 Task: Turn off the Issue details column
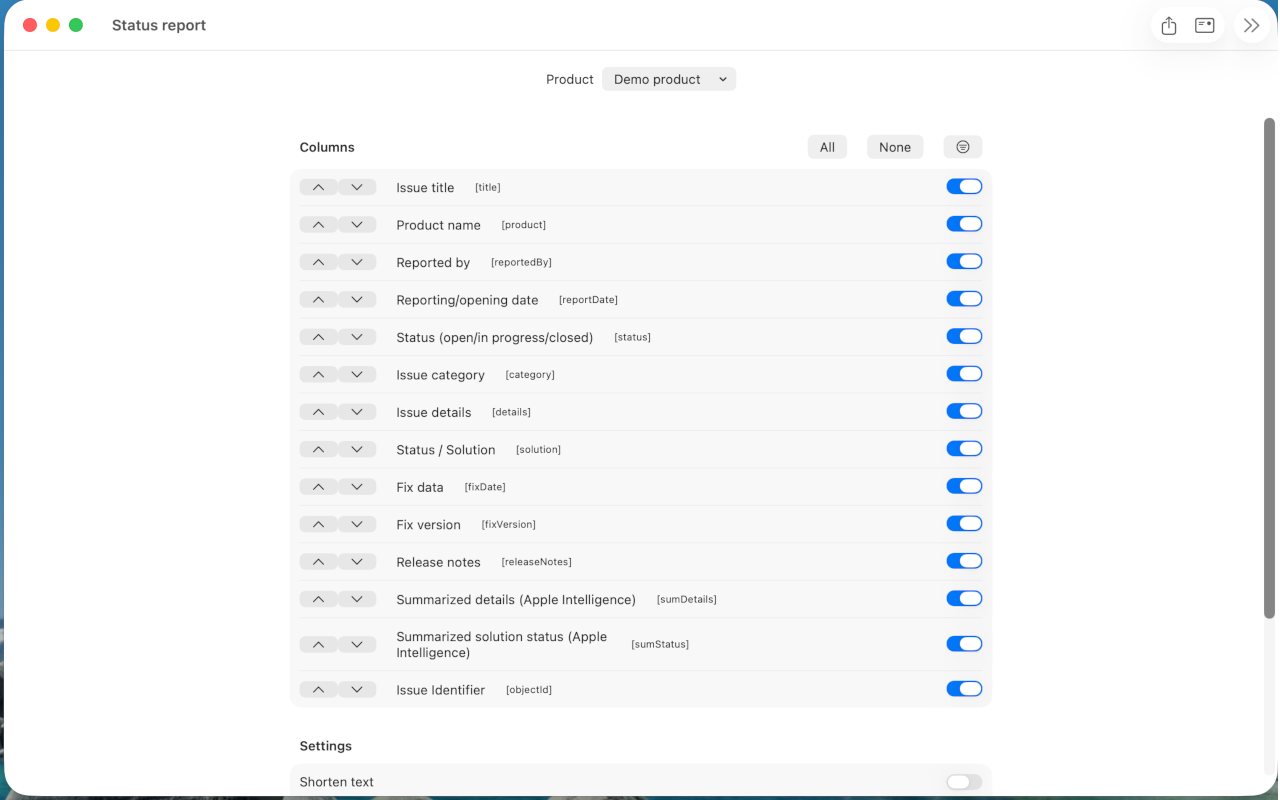pos(964,411)
